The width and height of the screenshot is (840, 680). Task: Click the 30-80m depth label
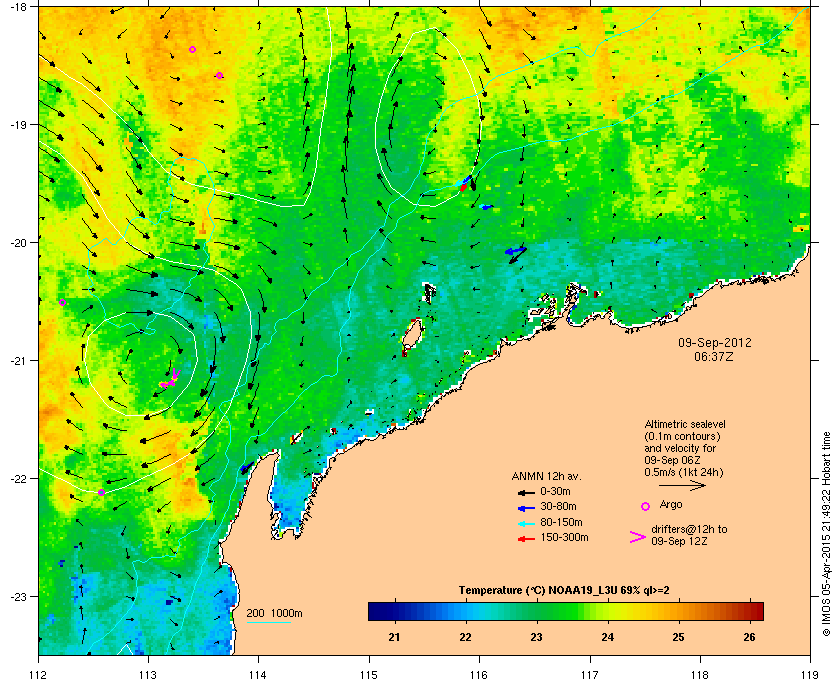click(x=558, y=506)
